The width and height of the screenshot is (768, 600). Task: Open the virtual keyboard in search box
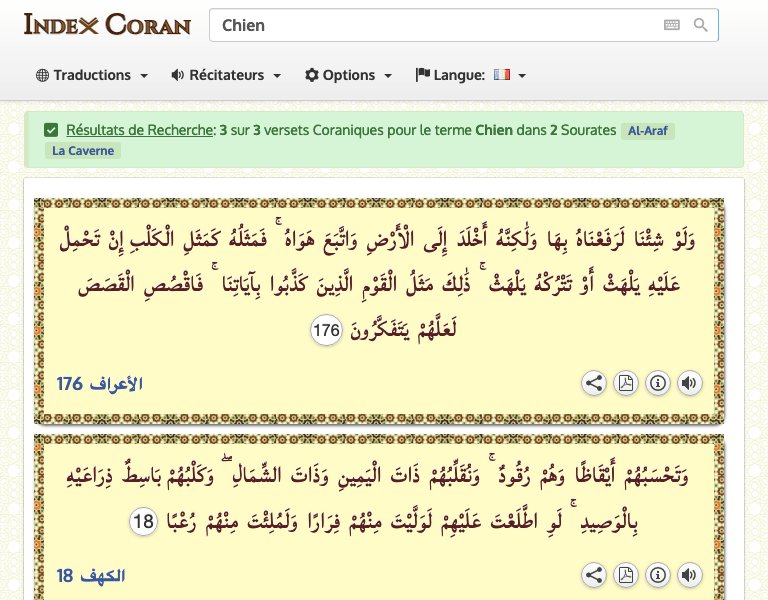tap(671, 25)
